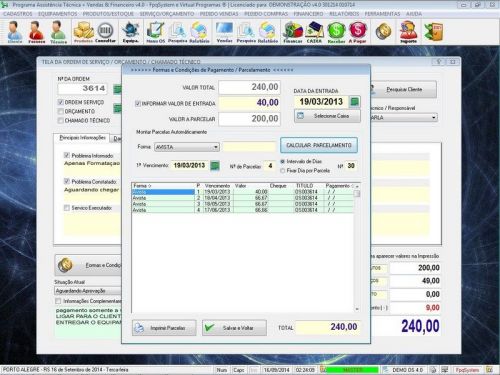This screenshot has height=375, width=500.
Task: Toggle Problema Informado checkbox
Action: 67,155
